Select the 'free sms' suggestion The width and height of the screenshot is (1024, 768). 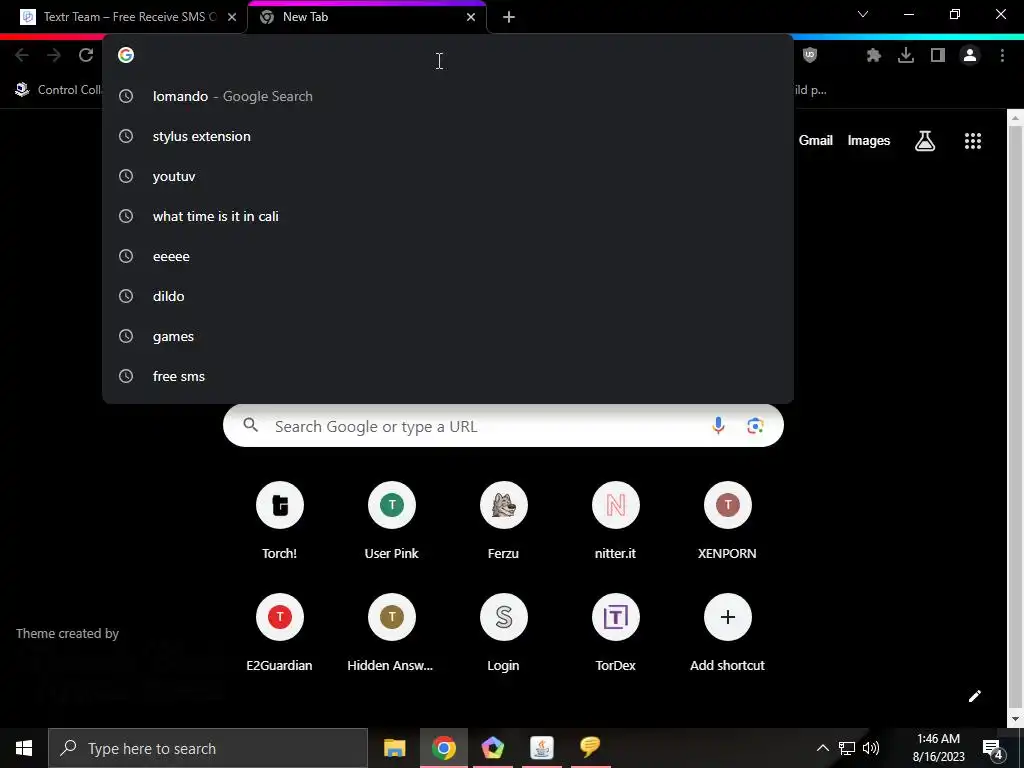coord(448,376)
